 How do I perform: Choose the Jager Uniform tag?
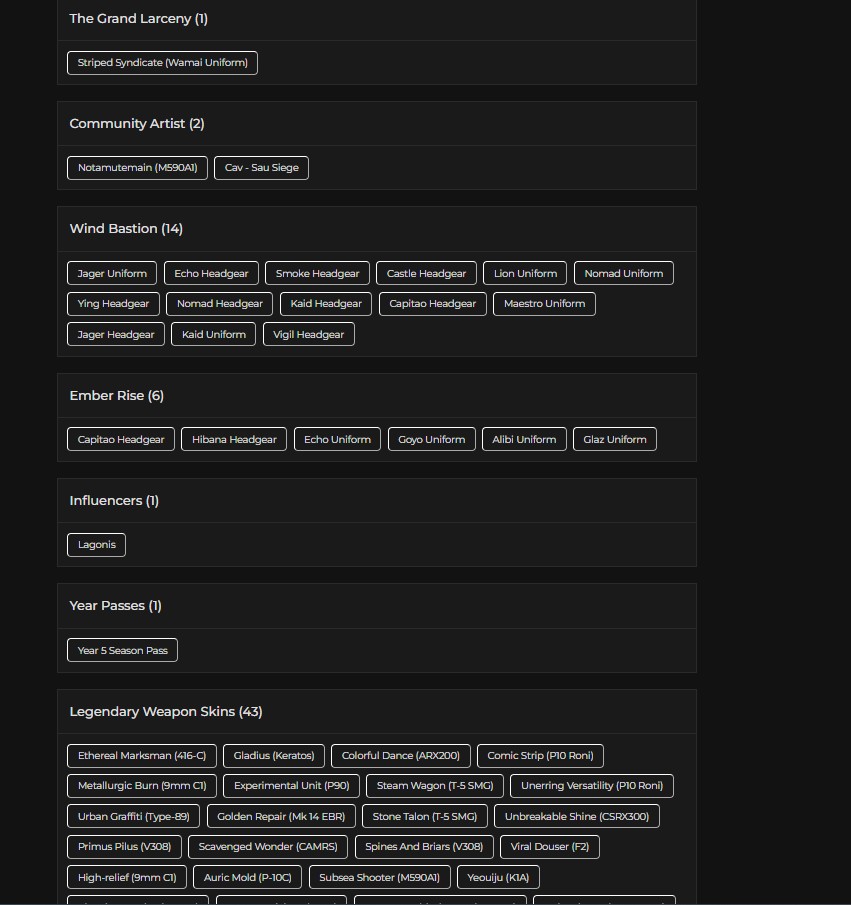point(112,274)
